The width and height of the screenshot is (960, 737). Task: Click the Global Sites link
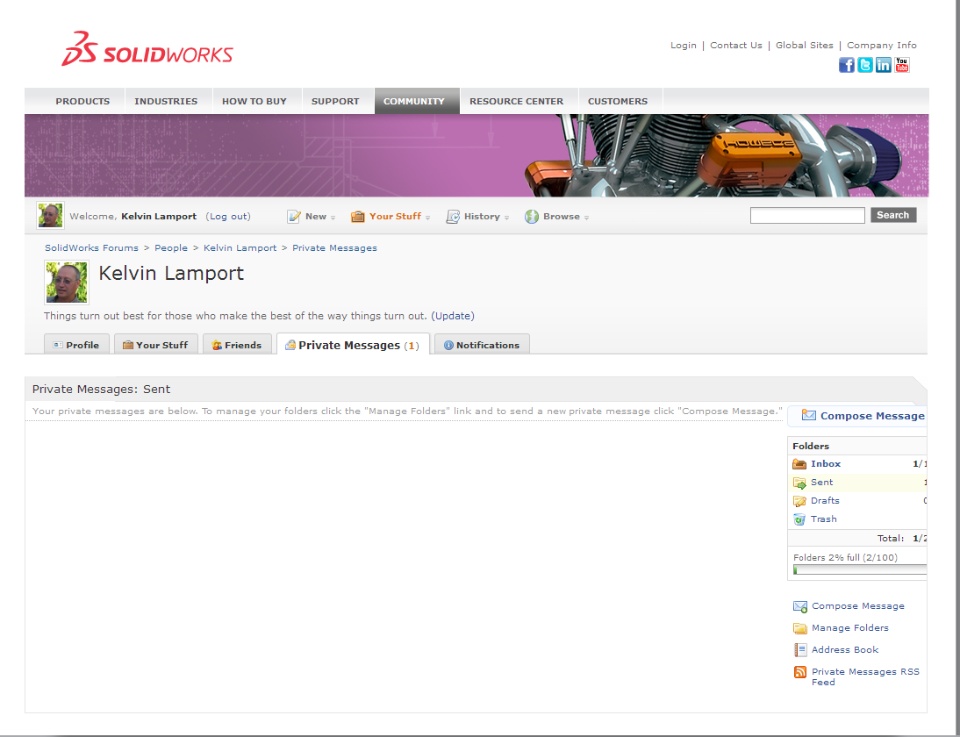click(804, 45)
